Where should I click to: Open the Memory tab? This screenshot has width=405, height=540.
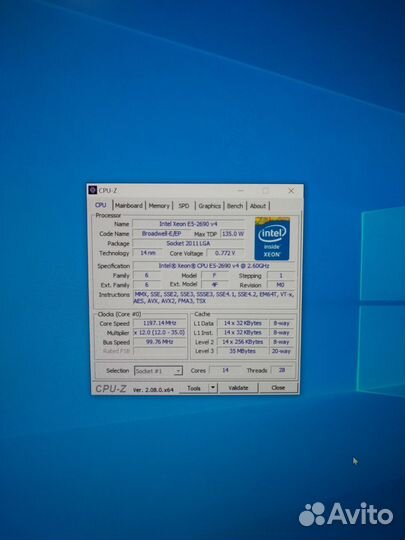pyautogui.click(x=159, y=206)
